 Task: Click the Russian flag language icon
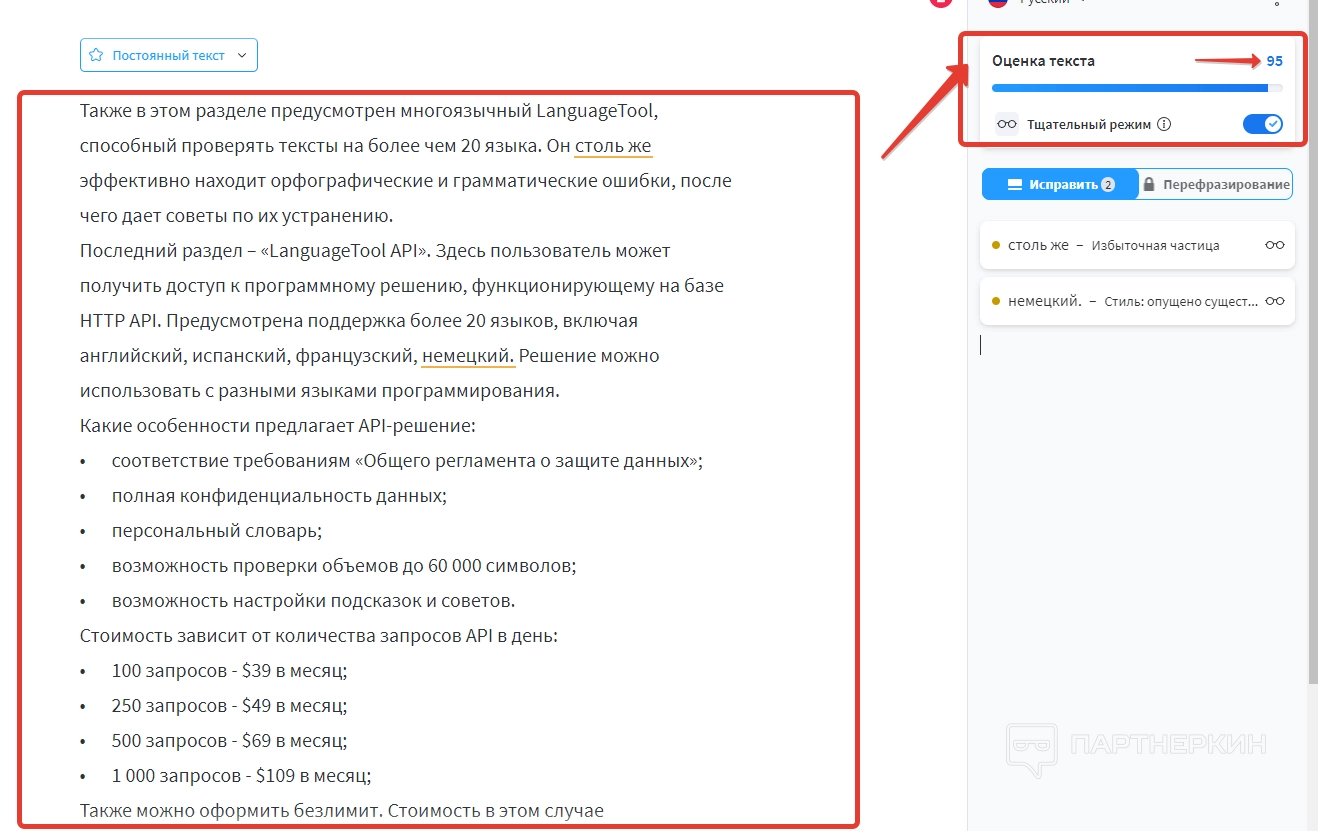997,3
